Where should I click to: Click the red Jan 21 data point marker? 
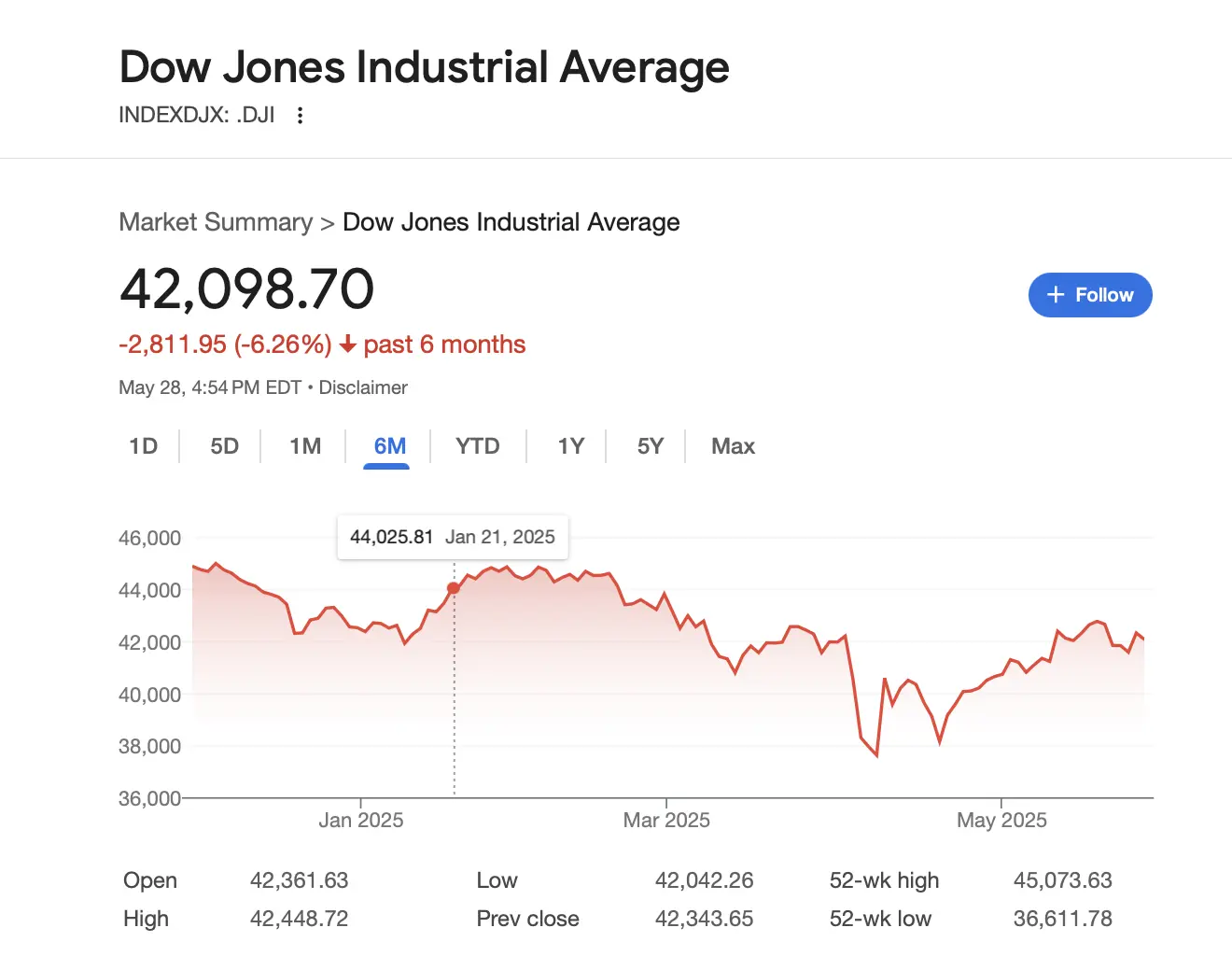pos(454,588)
